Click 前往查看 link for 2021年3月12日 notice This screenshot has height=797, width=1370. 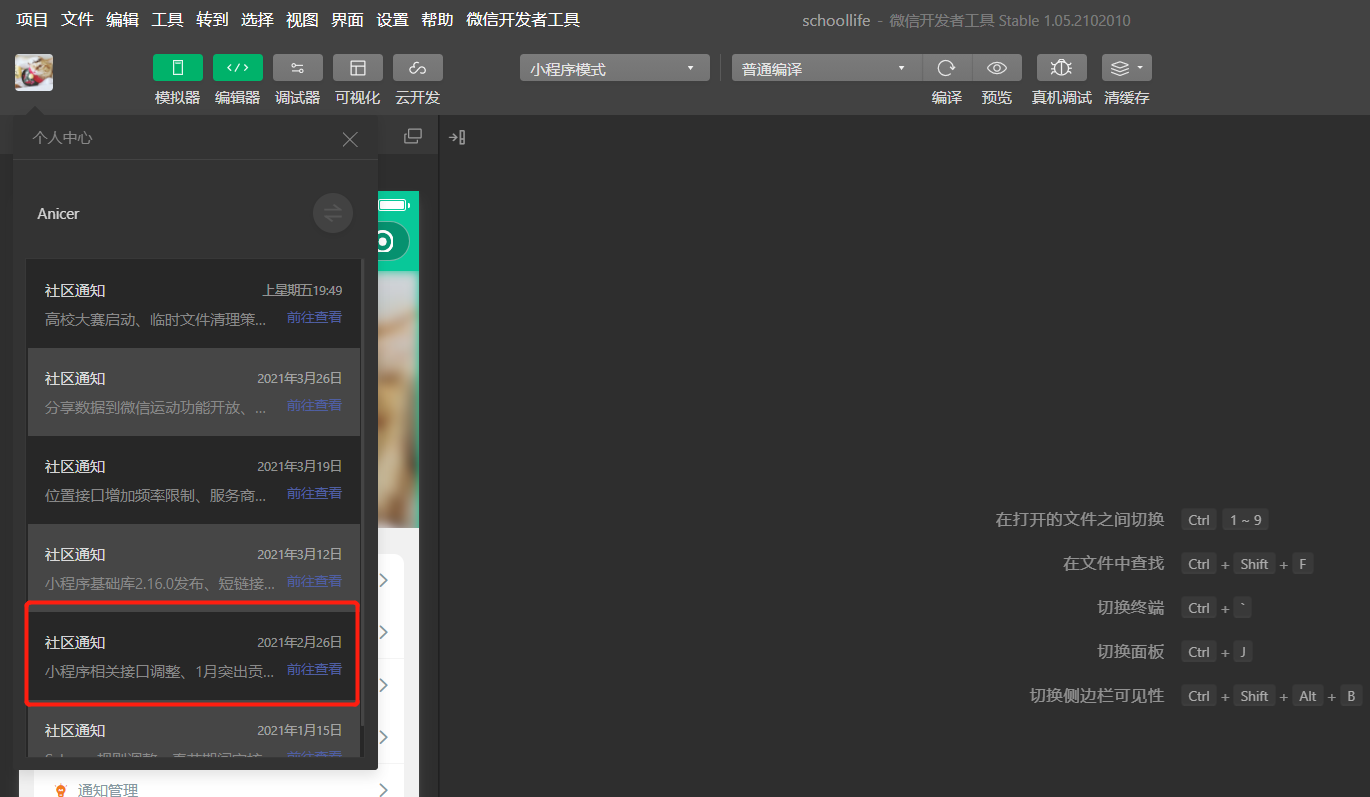[x=314, y=582]
